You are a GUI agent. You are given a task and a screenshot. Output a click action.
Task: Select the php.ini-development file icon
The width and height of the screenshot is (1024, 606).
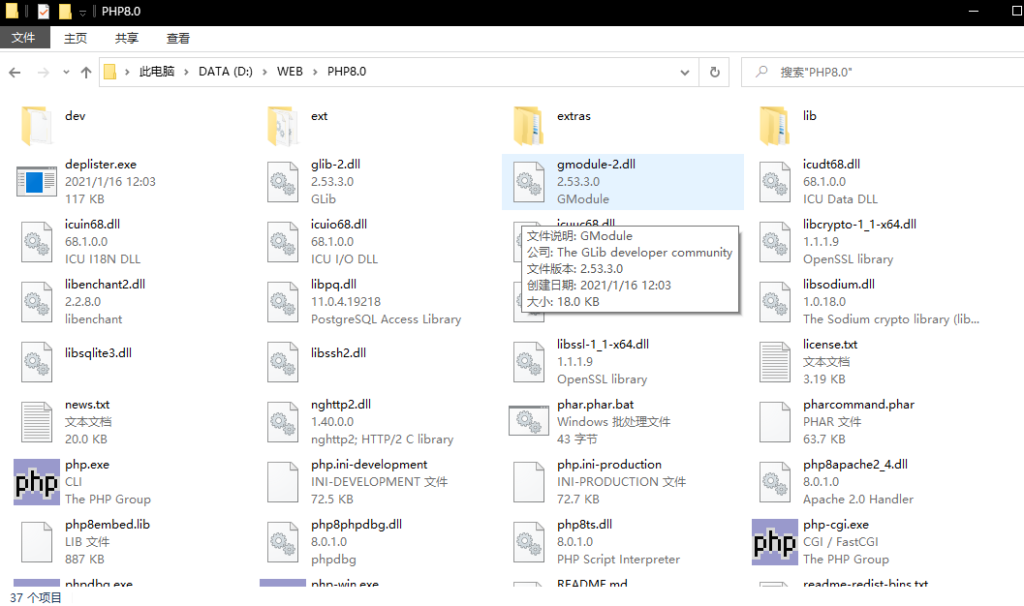pos(283,482)
